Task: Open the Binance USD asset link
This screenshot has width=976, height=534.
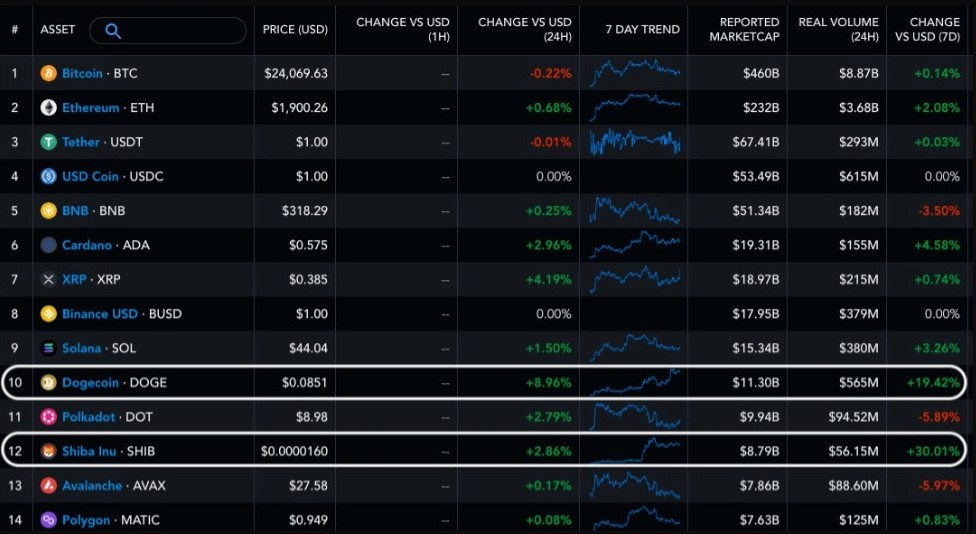Action: pos(99,314)
